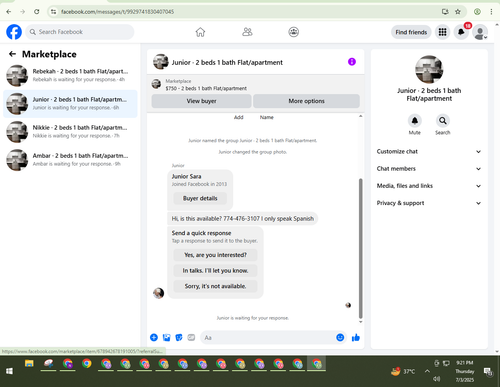Click the Add option above chat
Viewport: 500px width, 387px height.
239,117
